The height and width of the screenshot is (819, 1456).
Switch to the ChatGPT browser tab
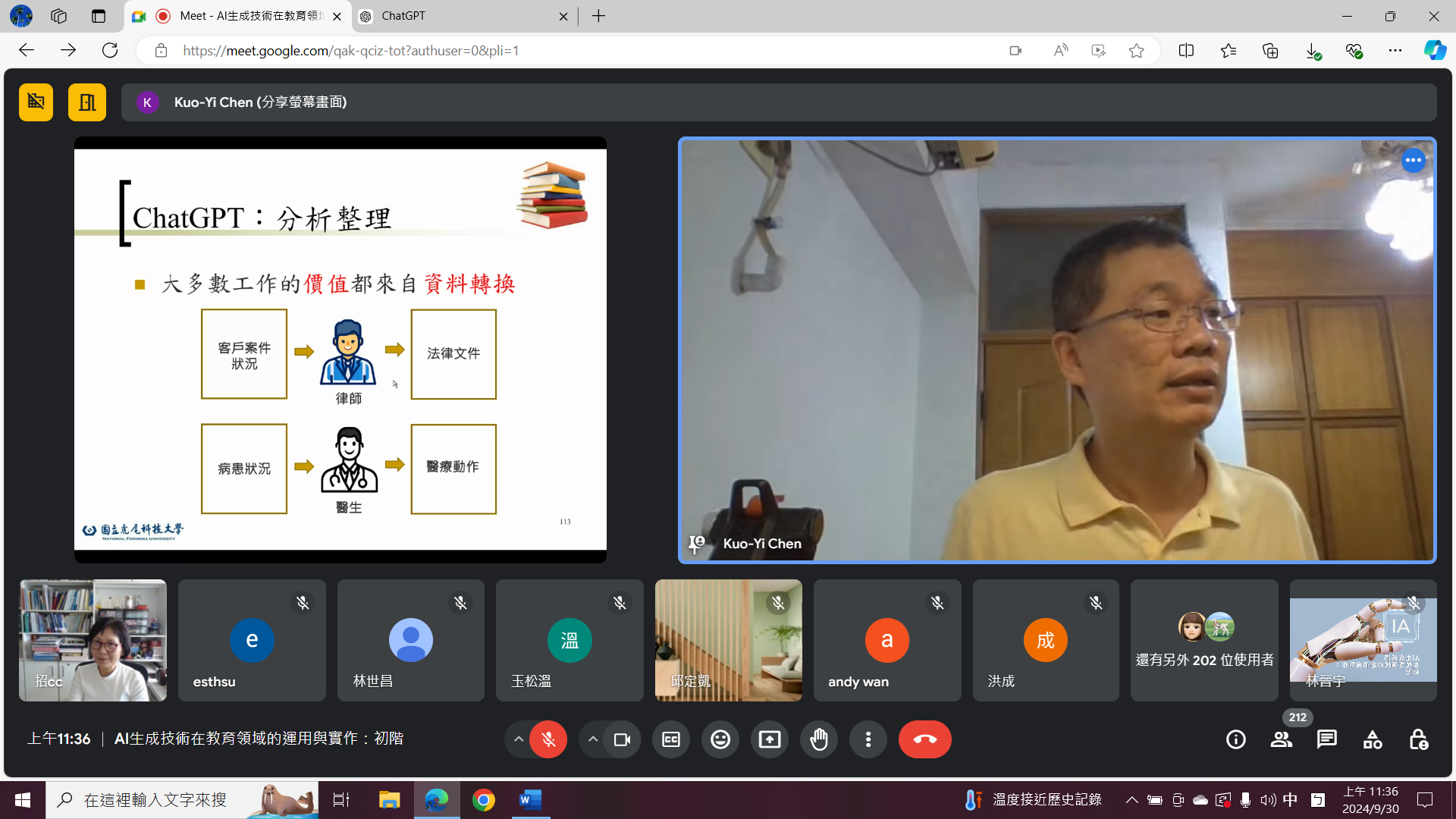tap(464, 16)
